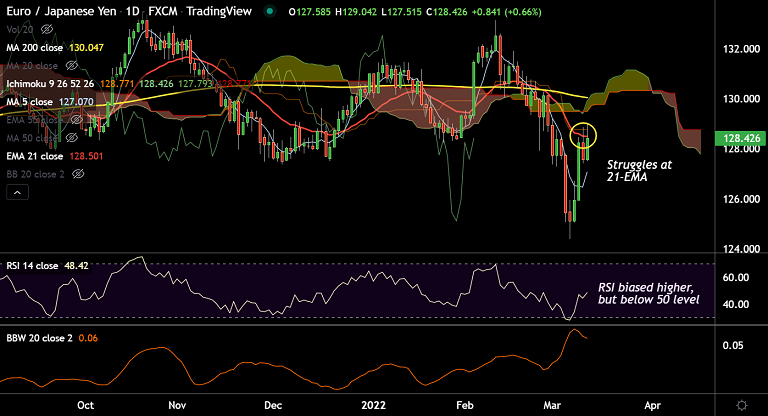This screenshot has width=768, height=416.
Task: Select the Ichimoku 9 26 52 26 indicator label
Action: point(50,84)
